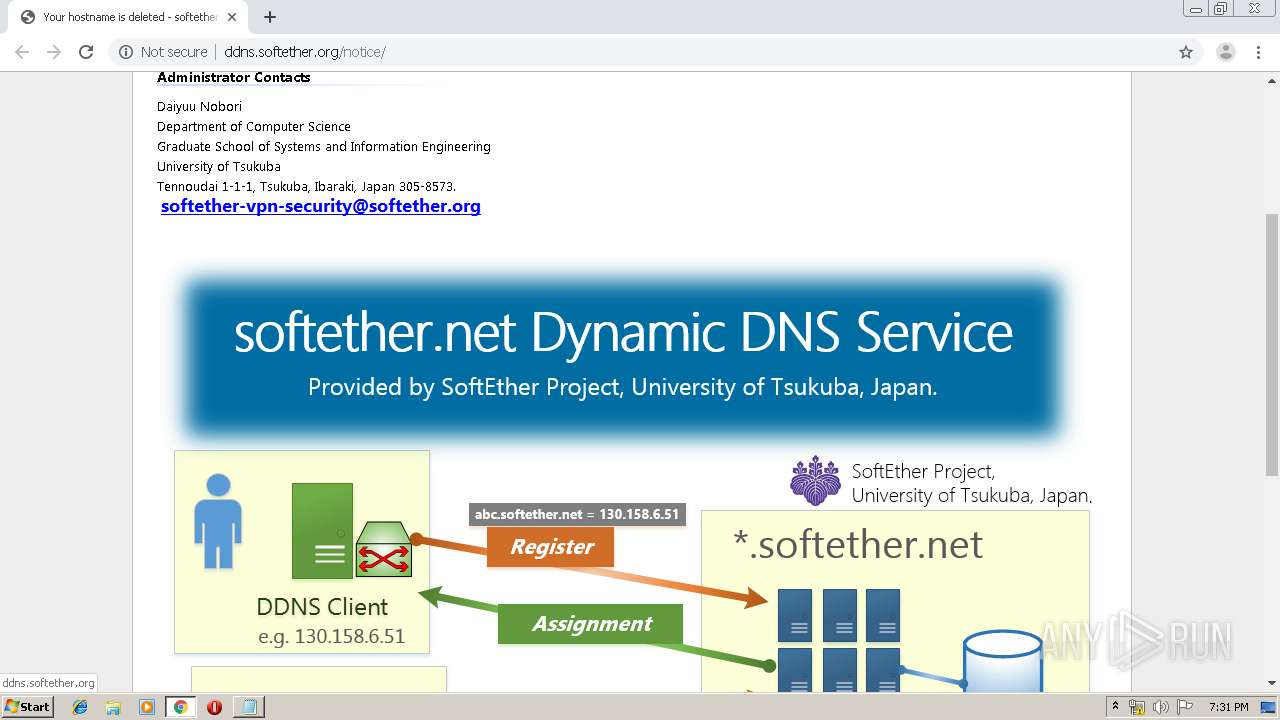Open the Chrome profile avatar icon
The height and width of the screenshot is (720, 1280).
(x=1225, y=52)
